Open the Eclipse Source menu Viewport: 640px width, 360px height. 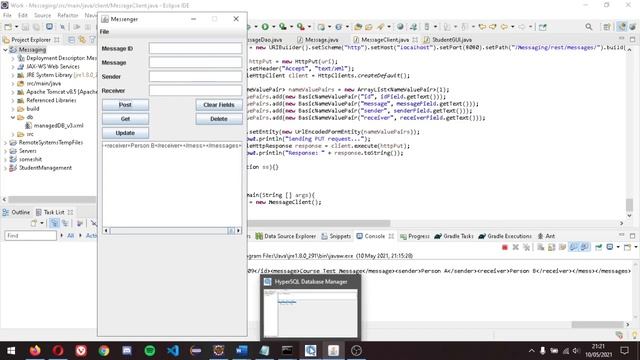coord(42,15)
